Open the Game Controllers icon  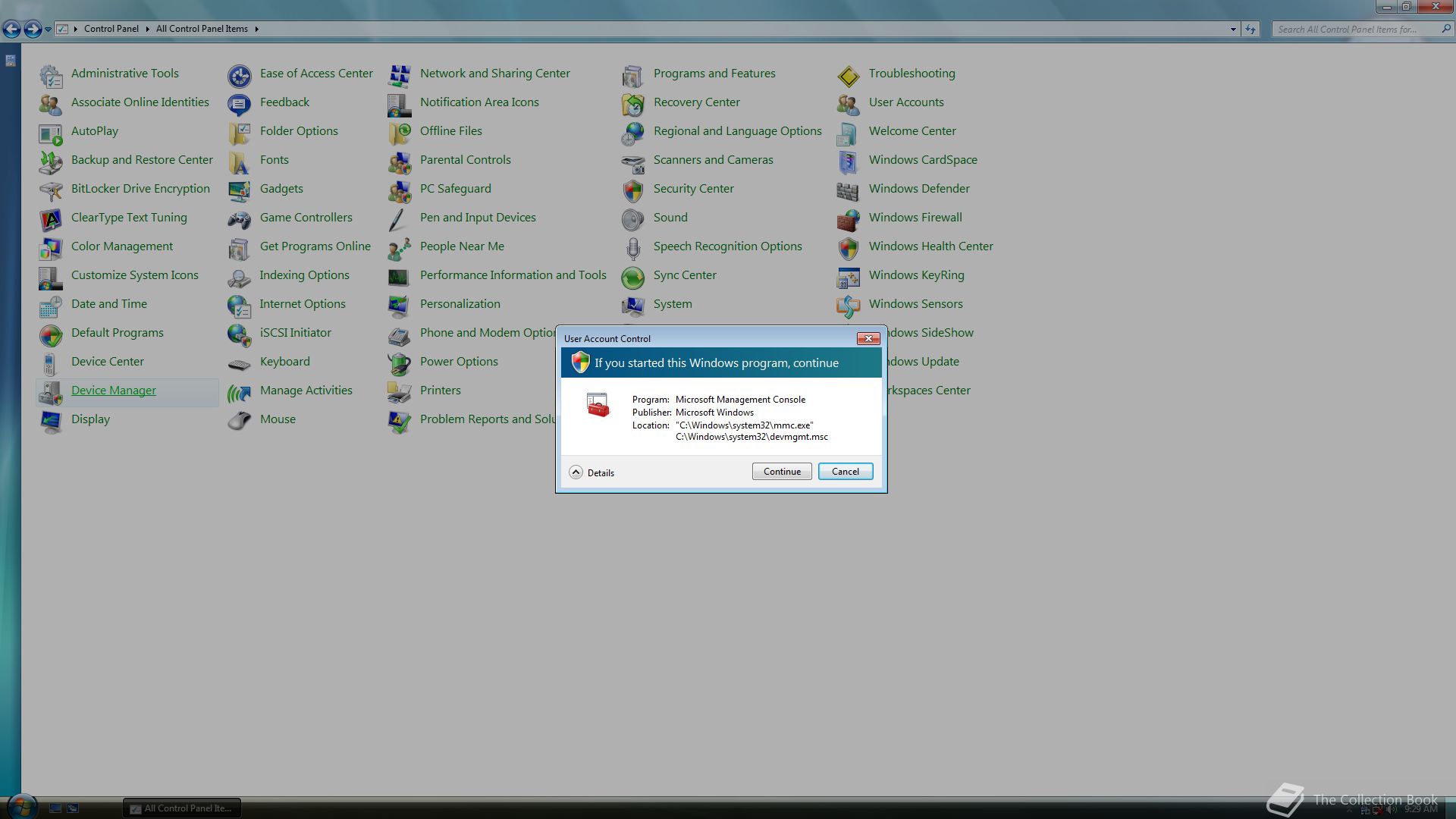coord(240,219)
